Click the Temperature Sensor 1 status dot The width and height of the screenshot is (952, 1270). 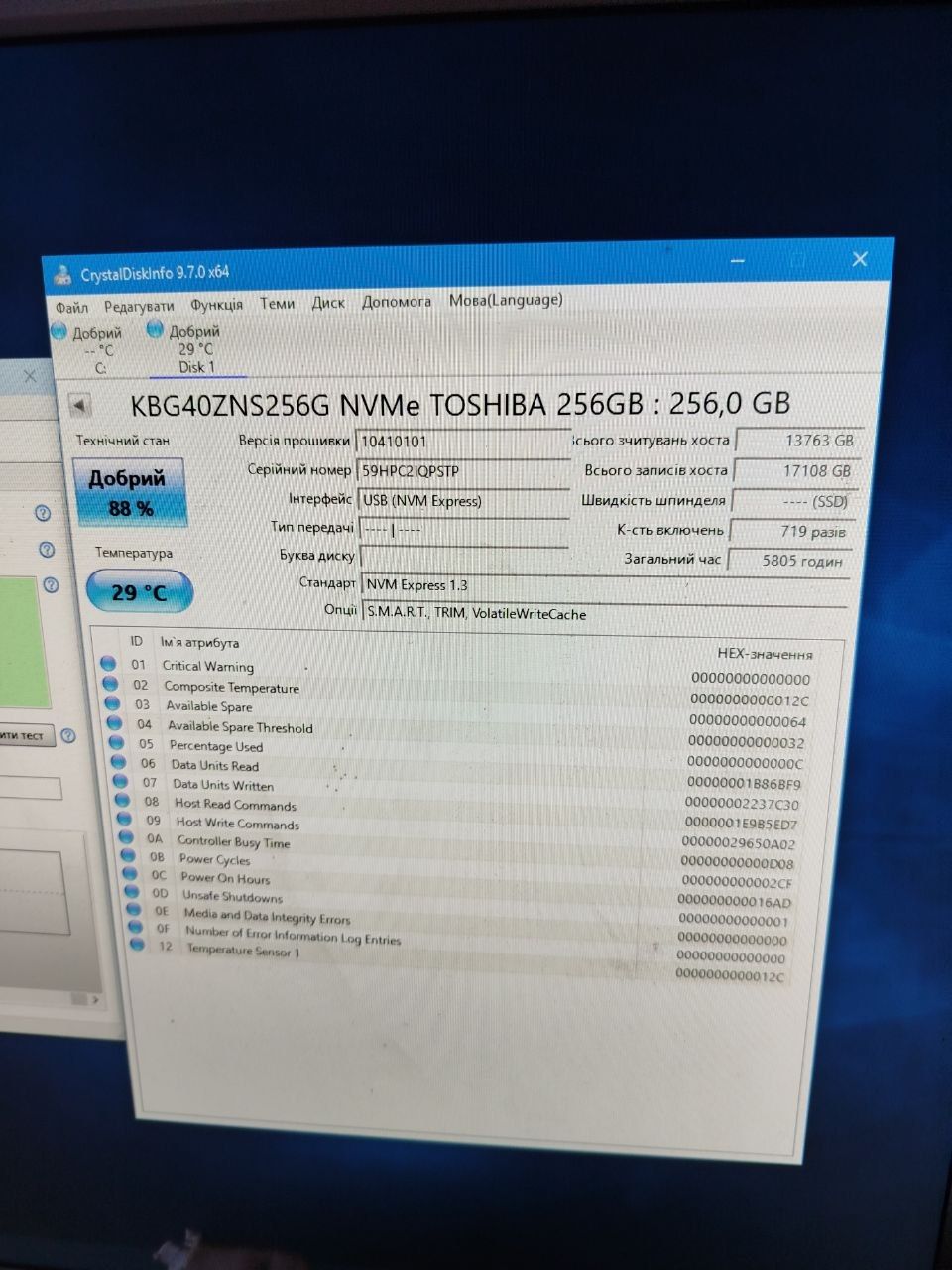click(x=138, y=946)
